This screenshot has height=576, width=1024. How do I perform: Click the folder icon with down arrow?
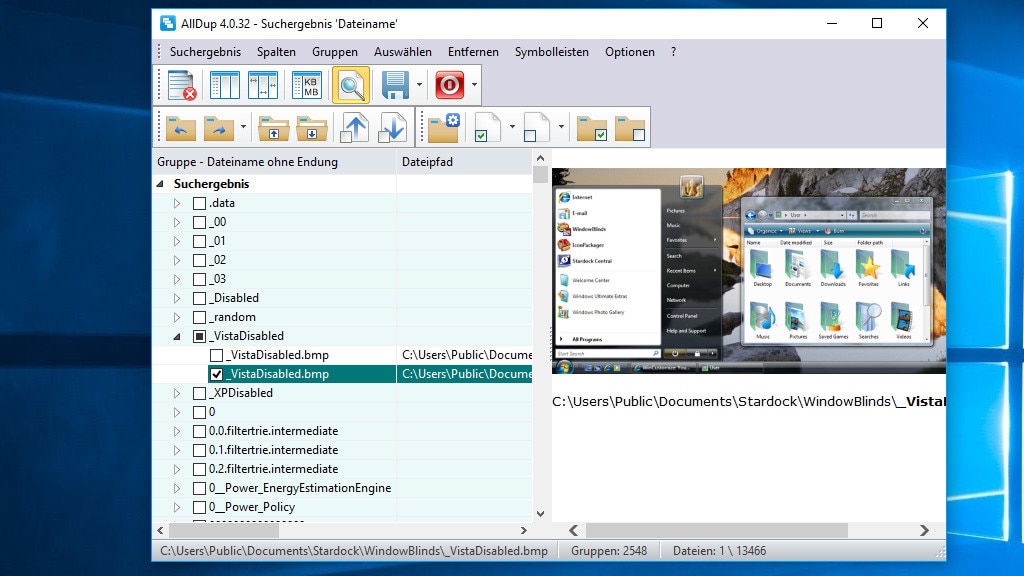coord(312,127)
